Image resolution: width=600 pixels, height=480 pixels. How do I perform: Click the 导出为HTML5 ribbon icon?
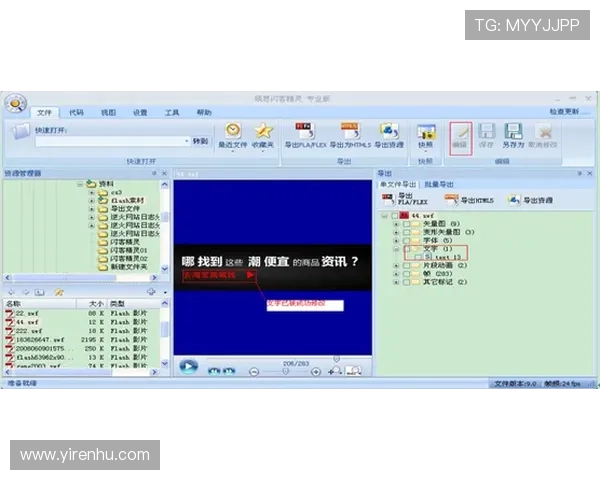(x=350, y=131)
